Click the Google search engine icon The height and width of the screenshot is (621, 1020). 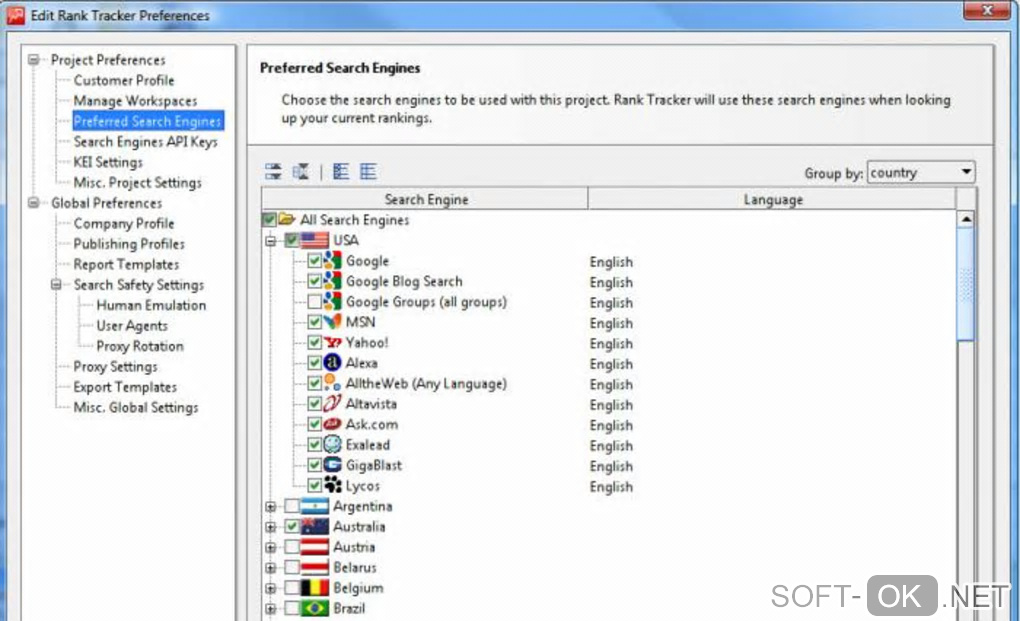(332, 261)
